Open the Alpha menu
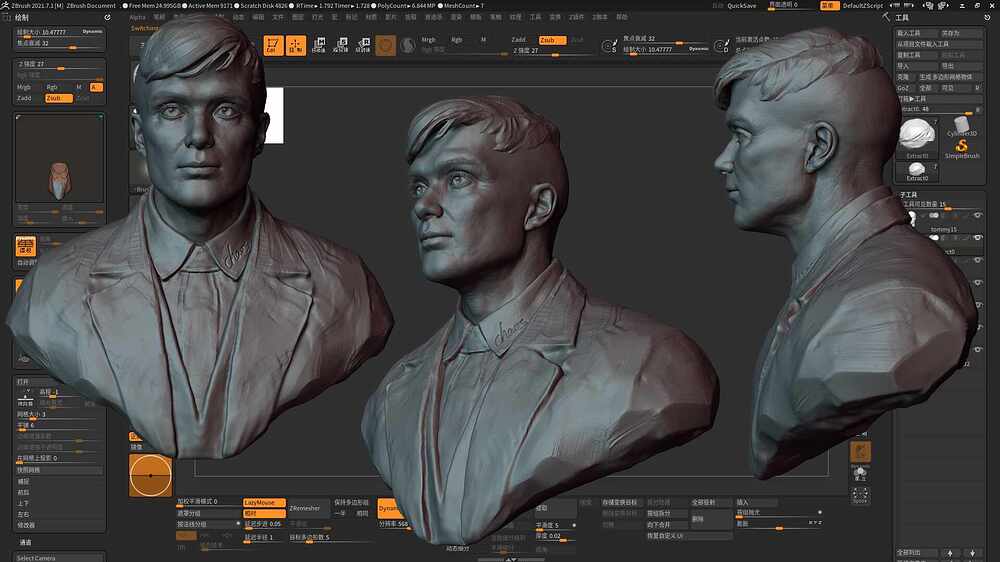The height and width of the screenshot is (562, 1000). coord(137,17)
